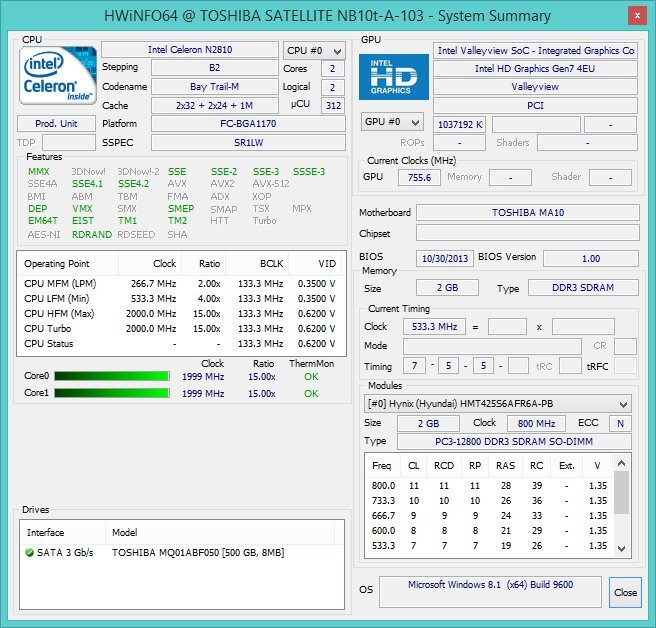
Task: Click the Core0 usage bar
Action: point(110,376)
